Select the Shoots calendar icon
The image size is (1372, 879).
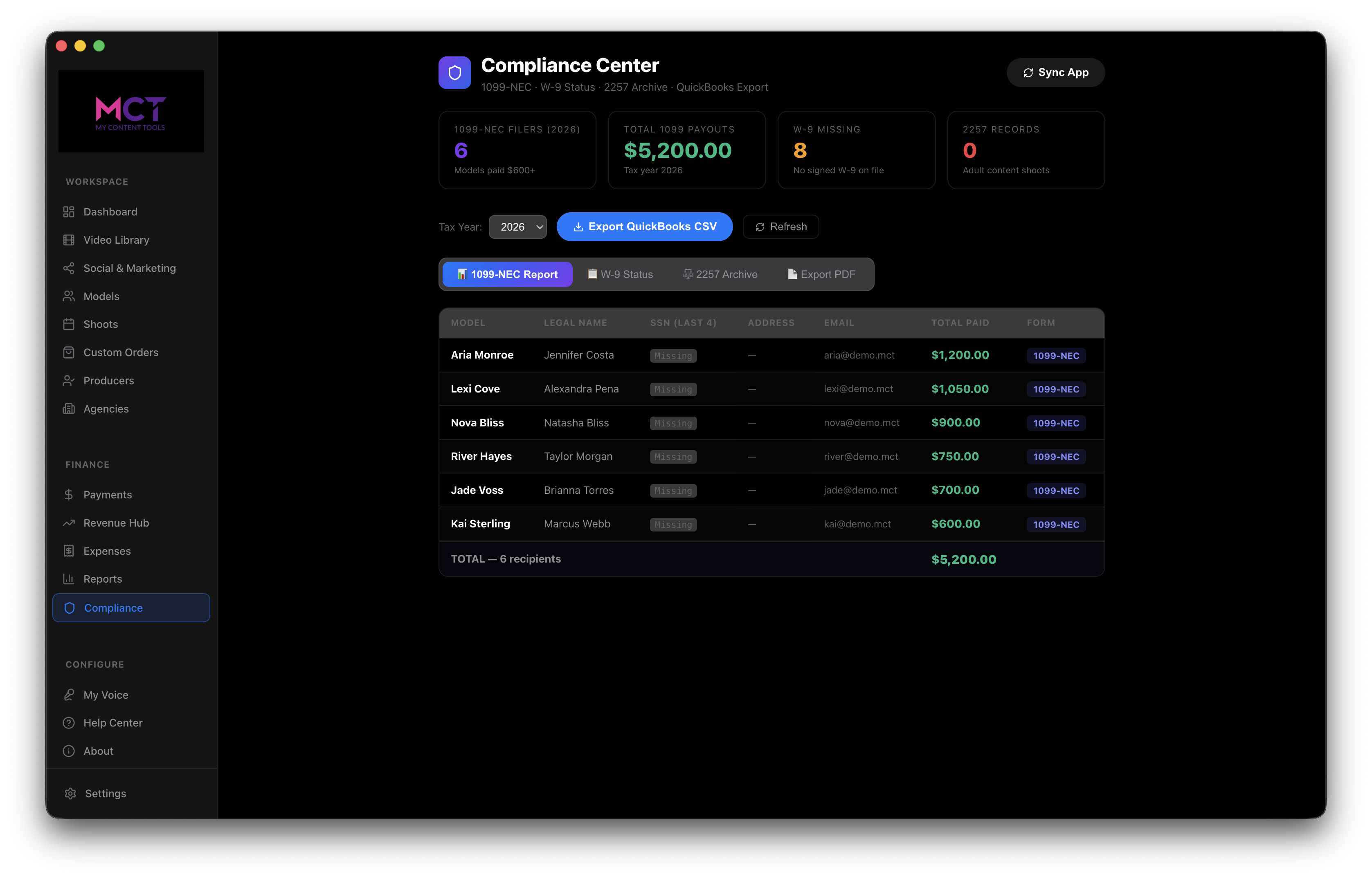[68, 324]
